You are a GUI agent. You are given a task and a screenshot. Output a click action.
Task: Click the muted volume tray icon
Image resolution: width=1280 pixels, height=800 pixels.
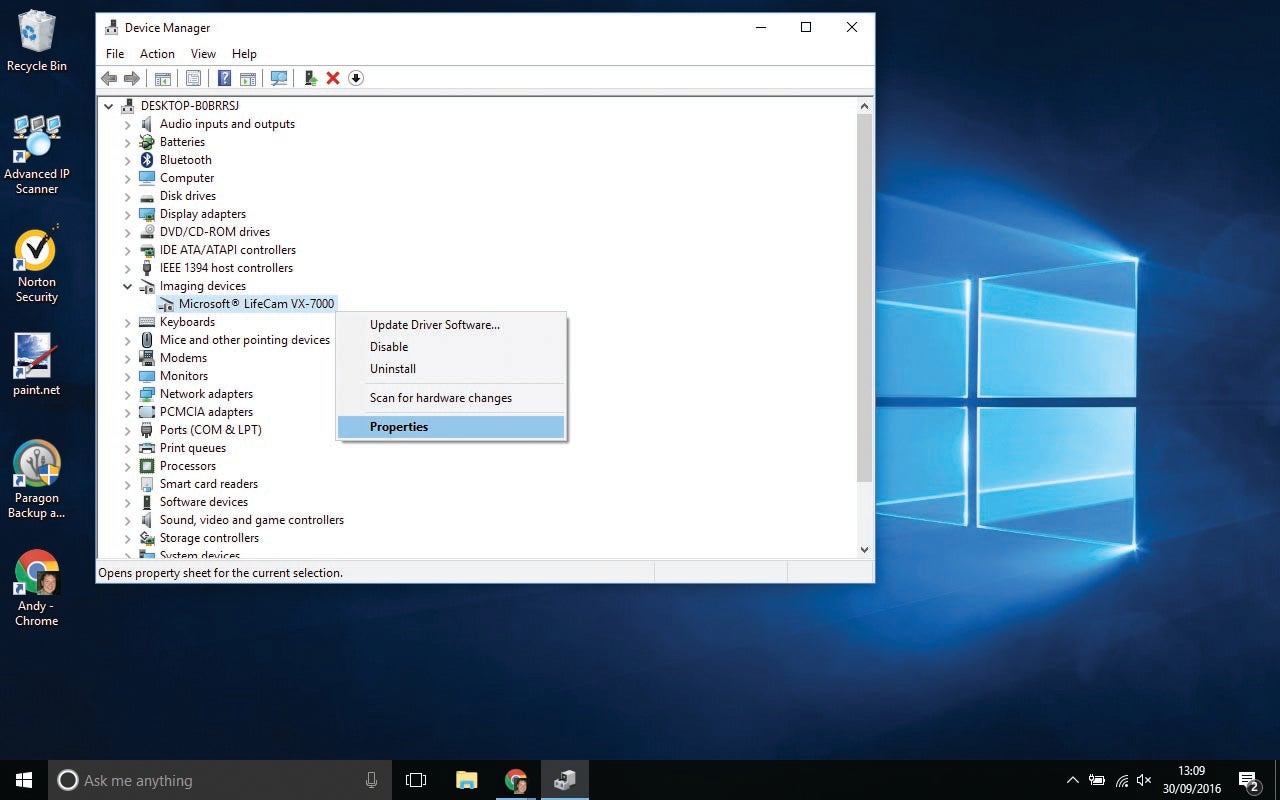pos(1144,780)
